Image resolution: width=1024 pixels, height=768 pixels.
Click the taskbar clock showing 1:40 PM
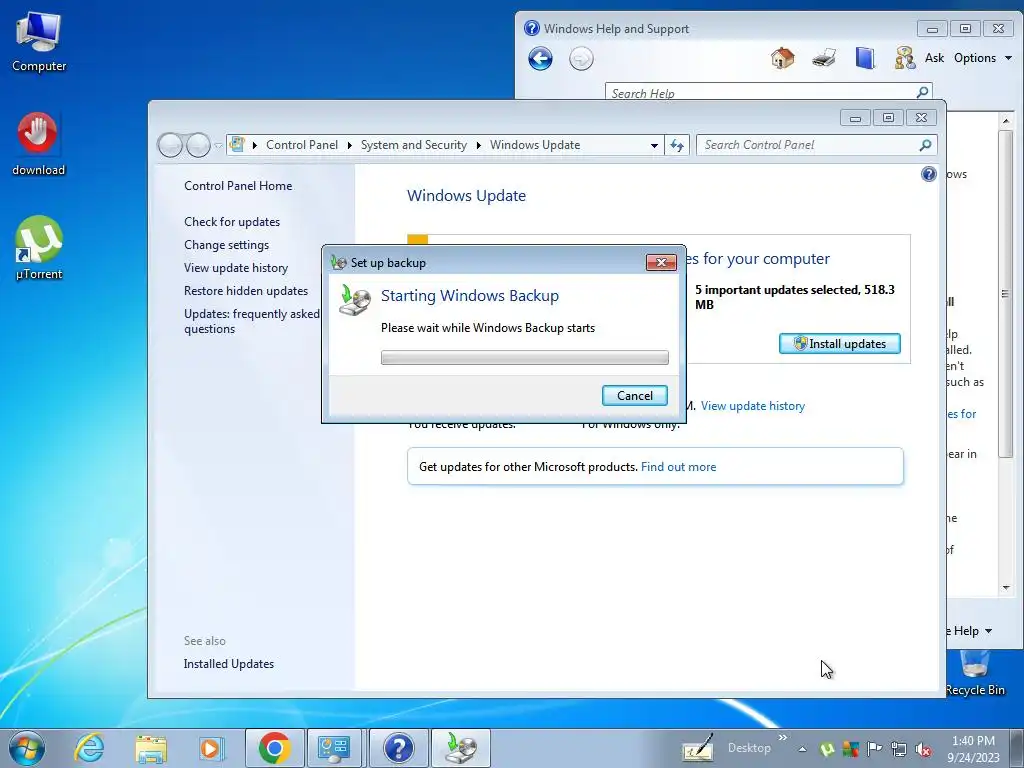coord(973,748)
